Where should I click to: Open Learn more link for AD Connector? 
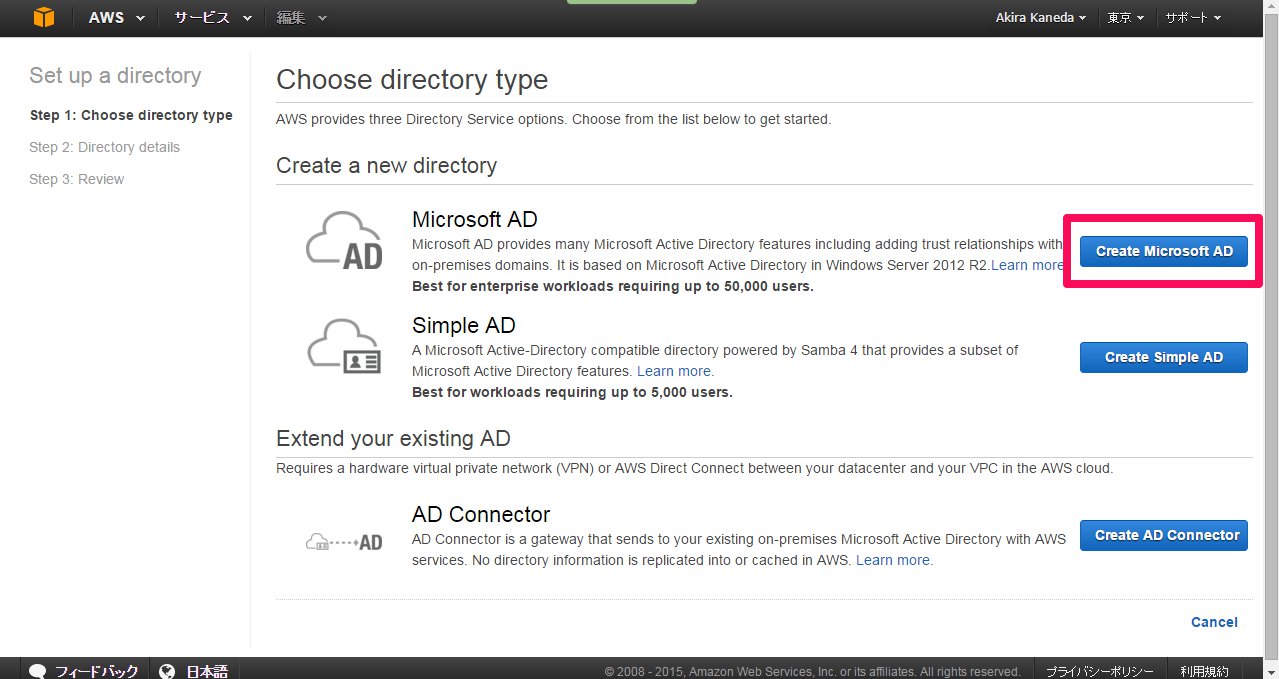click(894, 560)
